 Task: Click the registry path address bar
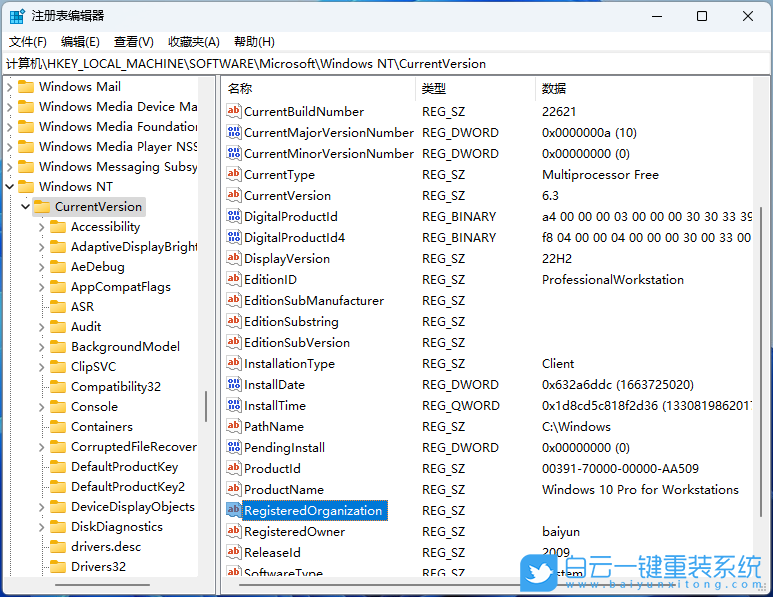[386, 64]
